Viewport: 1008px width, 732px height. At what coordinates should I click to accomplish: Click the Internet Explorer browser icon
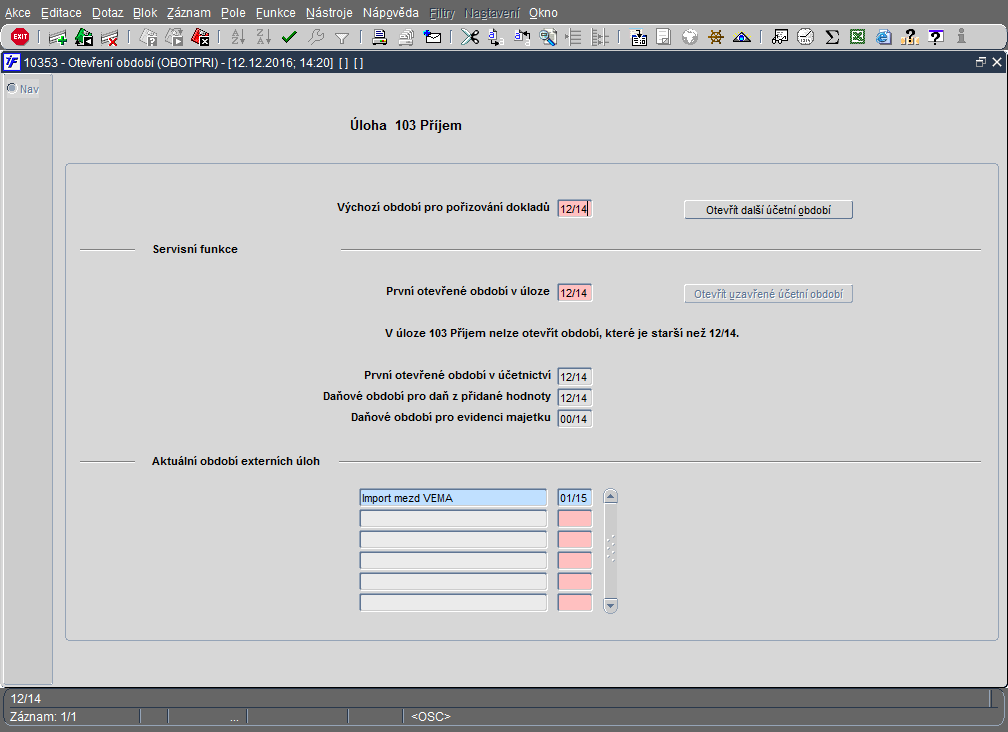884,37
